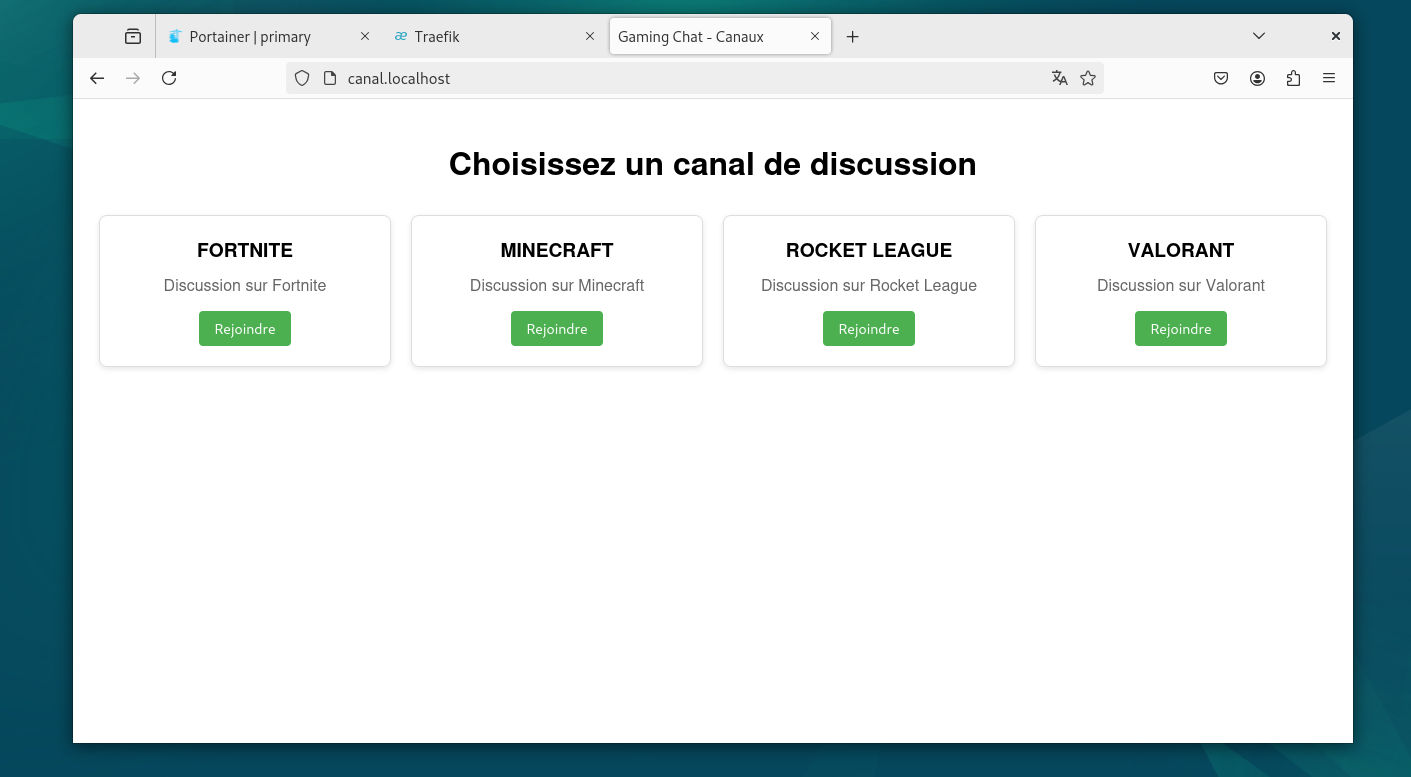Open the Firefox View icon
1411x777 pixels.
pos(133,36)
